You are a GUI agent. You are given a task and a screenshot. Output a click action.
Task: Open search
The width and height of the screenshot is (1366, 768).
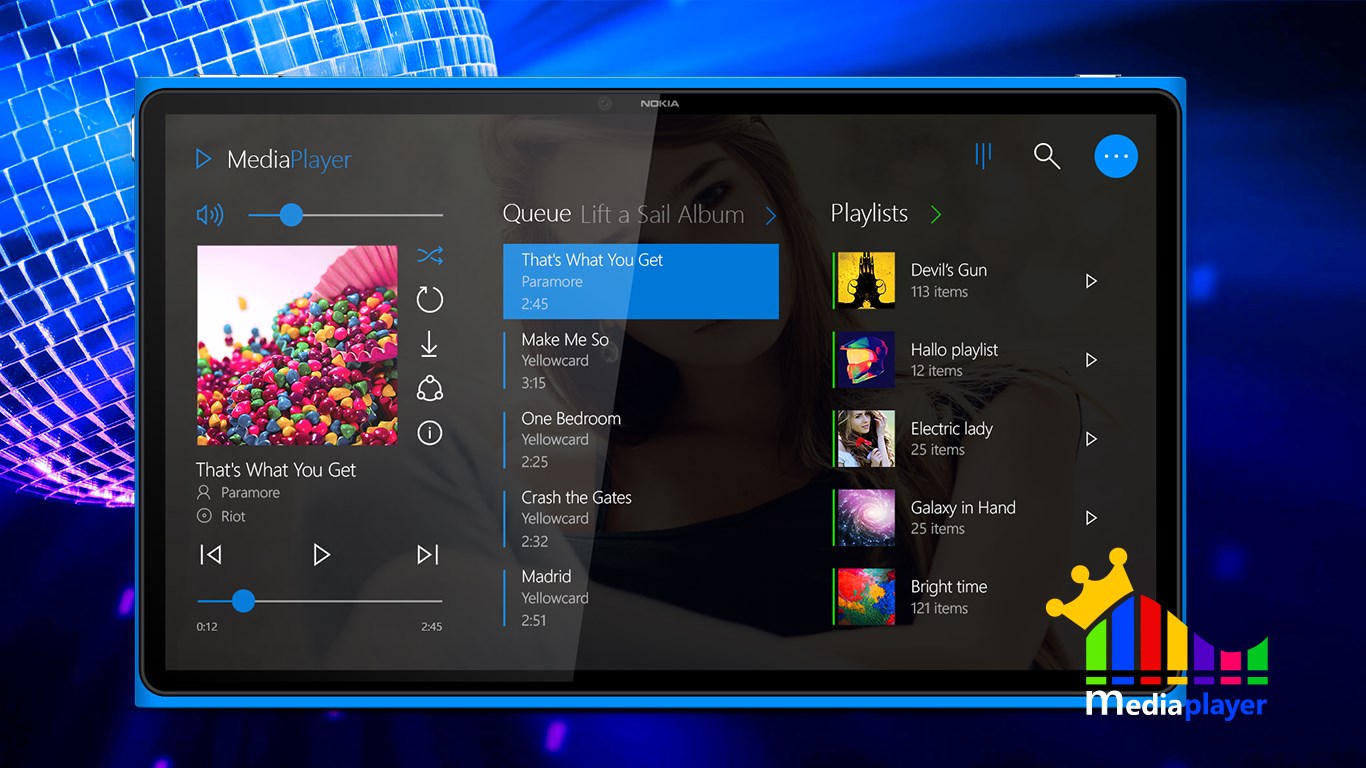(1047, 156)
